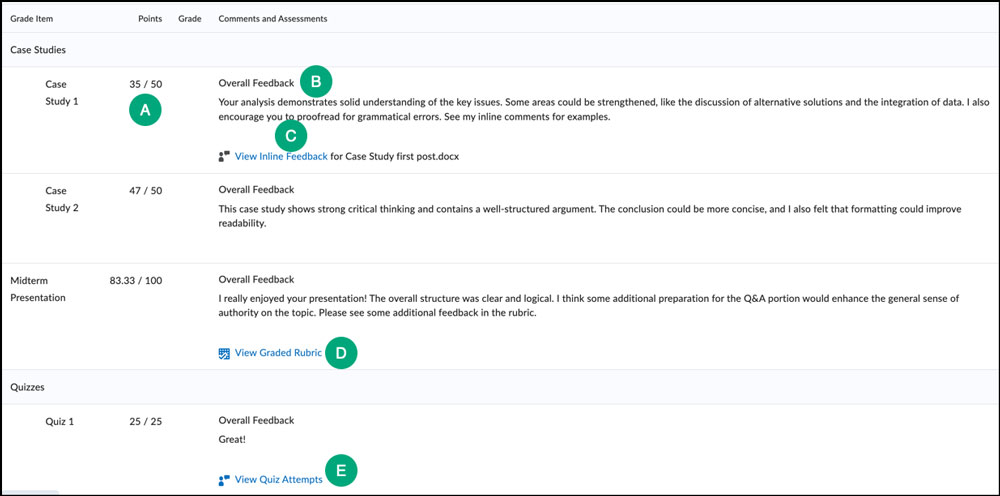Select the Grade Item column header
Image resolution: width=1000 pixels, height=496 pixels.
click(x=31, y=19)
